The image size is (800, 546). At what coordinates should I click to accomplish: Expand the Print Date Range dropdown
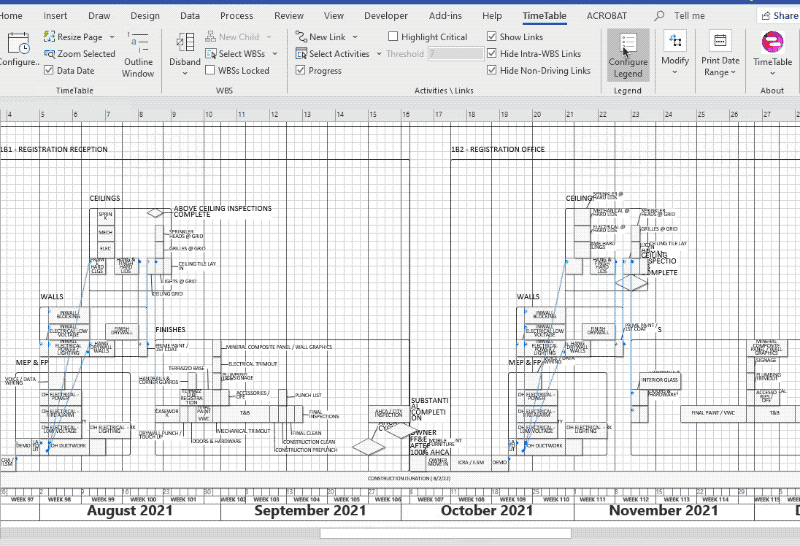click(x=733, y=72)
